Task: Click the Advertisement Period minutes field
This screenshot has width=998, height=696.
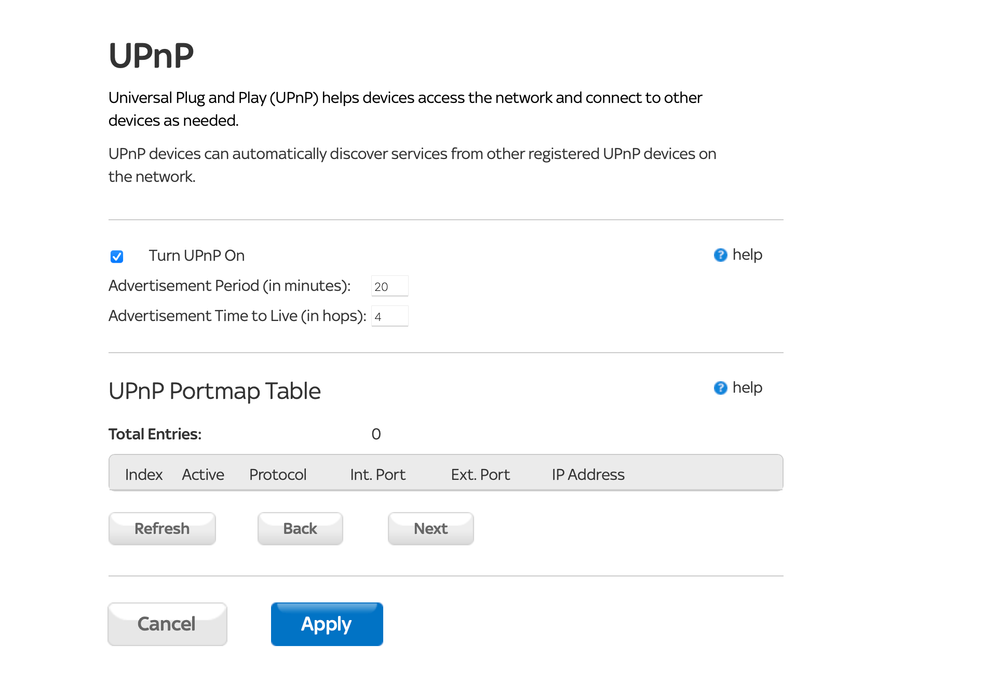Action: [x=389, y=287]
